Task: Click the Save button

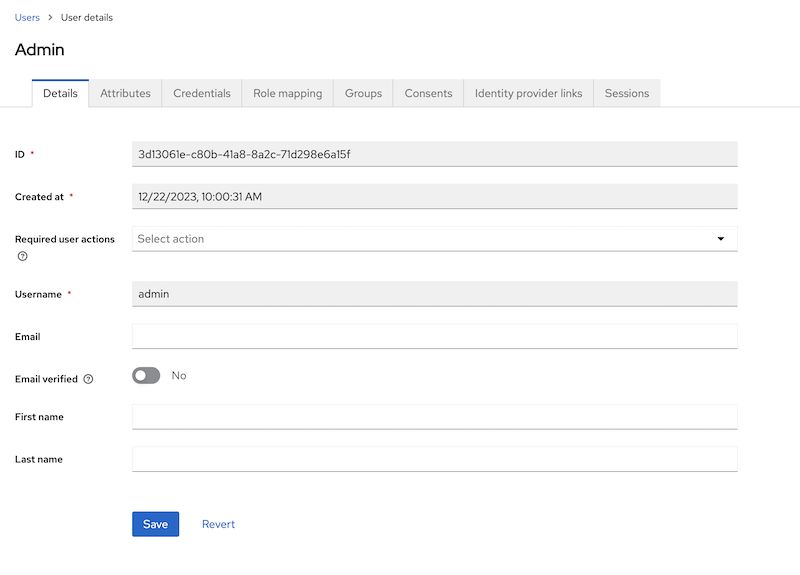Action: click(x=156, y=524)
